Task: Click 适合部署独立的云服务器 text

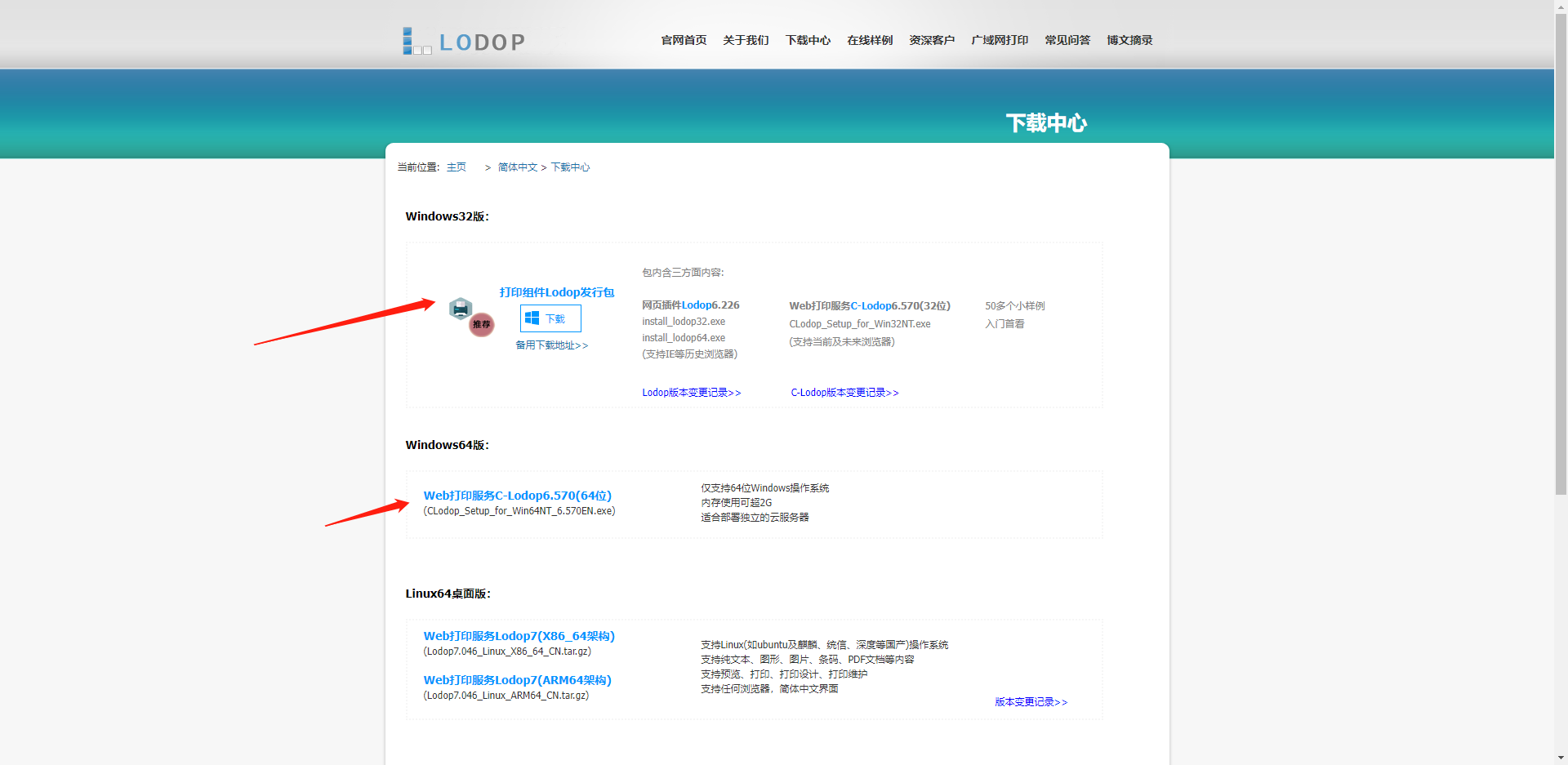Action: (x=755, y=518)
